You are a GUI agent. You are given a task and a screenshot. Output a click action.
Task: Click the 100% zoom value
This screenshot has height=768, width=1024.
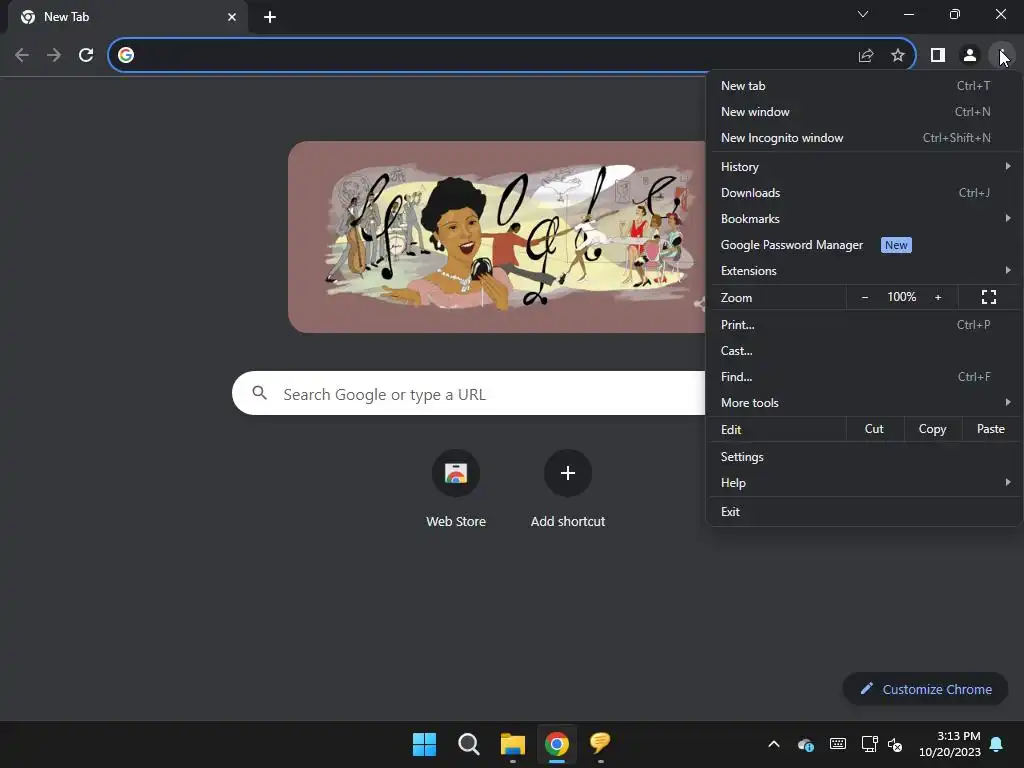click(901, 297)
